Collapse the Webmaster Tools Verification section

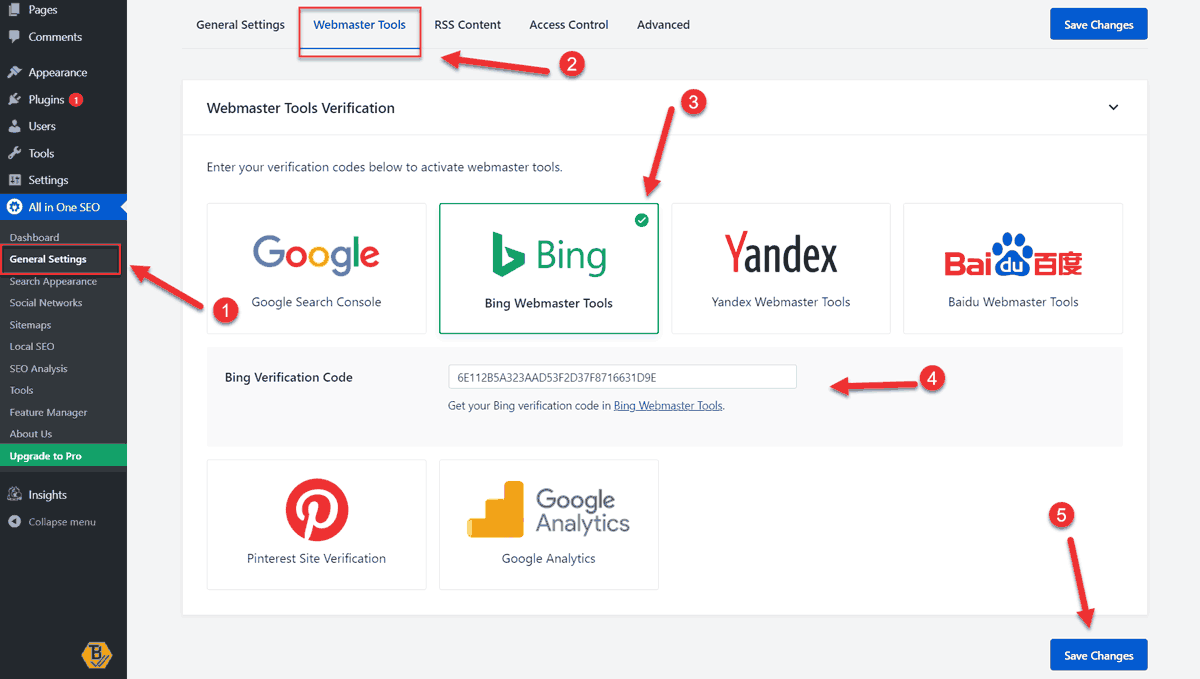pos(1113,107)
